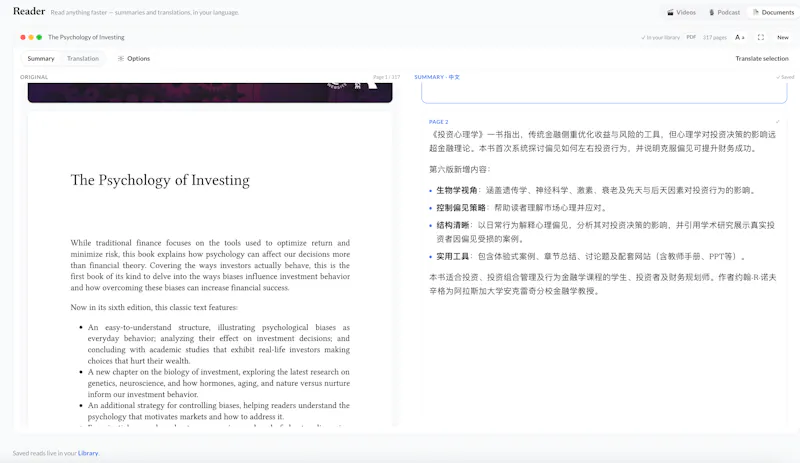The height and width of the screenshot is (463, 800).
Task: Click the large 'The Psychology of Investing' heading
Action: point(160,180)
